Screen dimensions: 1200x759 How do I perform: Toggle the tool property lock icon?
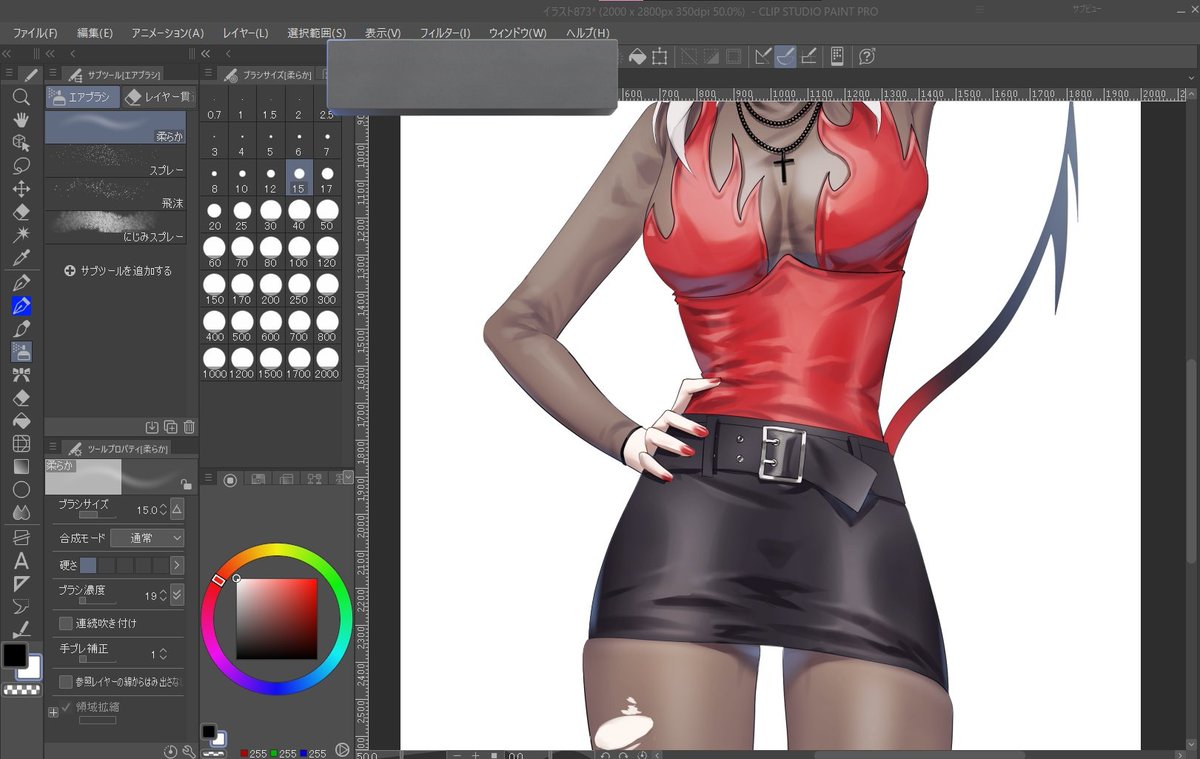point(185,484)
